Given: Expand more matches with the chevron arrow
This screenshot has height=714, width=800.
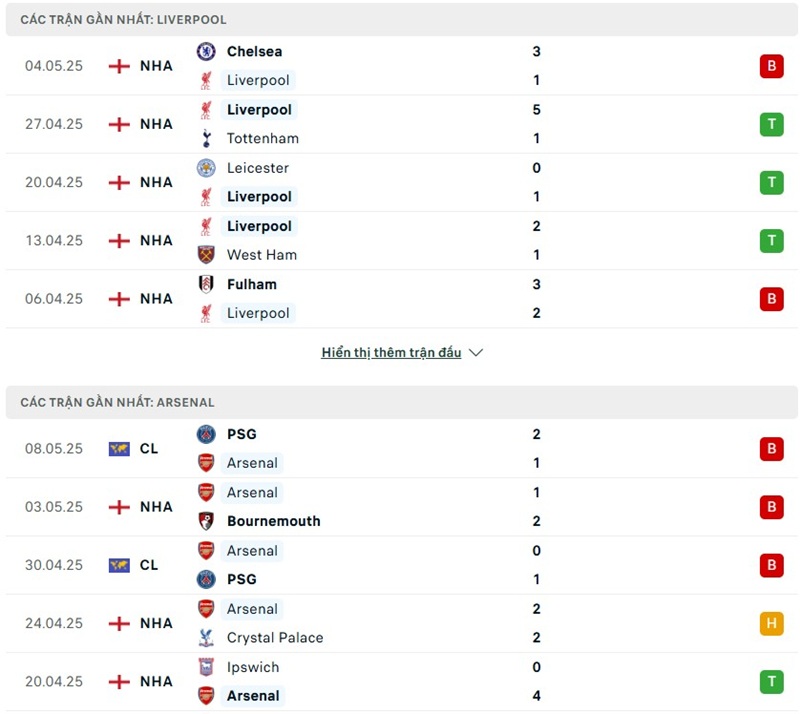Looking at the screenshot, I should pos(476,353).
